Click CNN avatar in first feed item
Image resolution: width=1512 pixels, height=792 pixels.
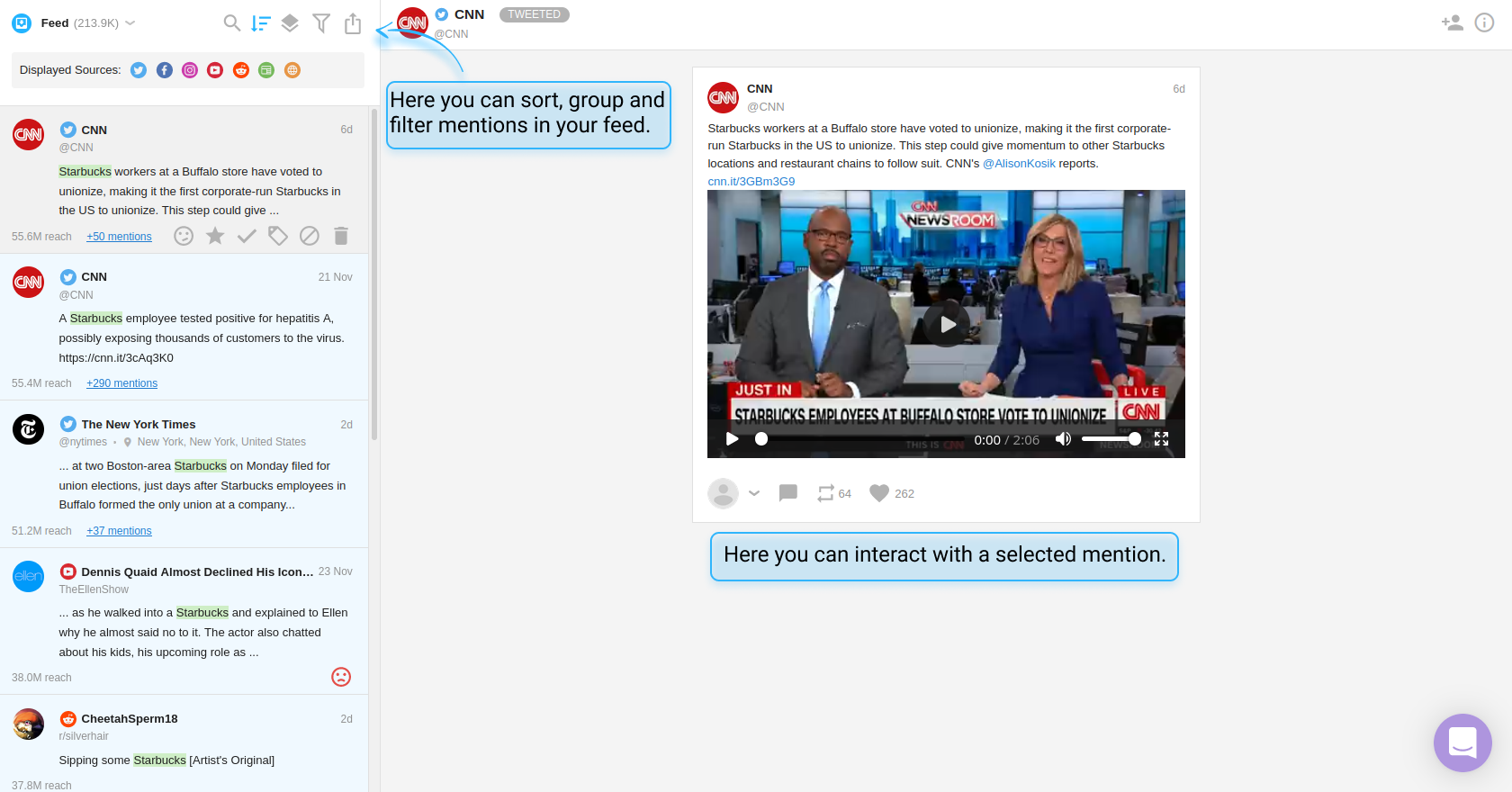click(x=29, y=135)
